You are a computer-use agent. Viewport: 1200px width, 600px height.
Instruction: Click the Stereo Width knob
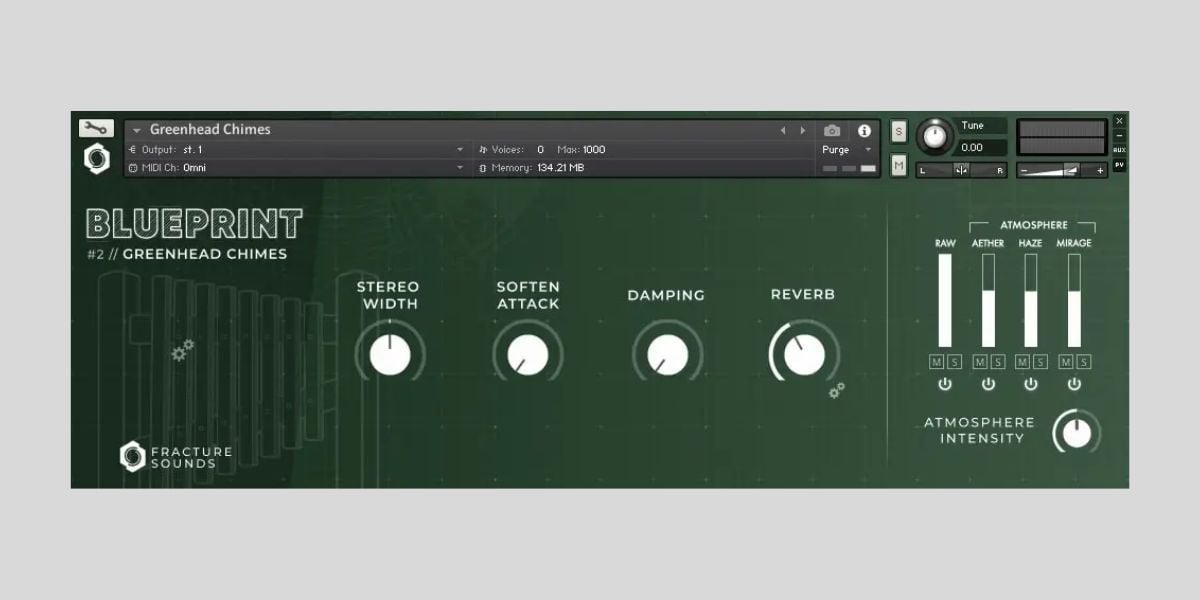click(x=390, y=355)
